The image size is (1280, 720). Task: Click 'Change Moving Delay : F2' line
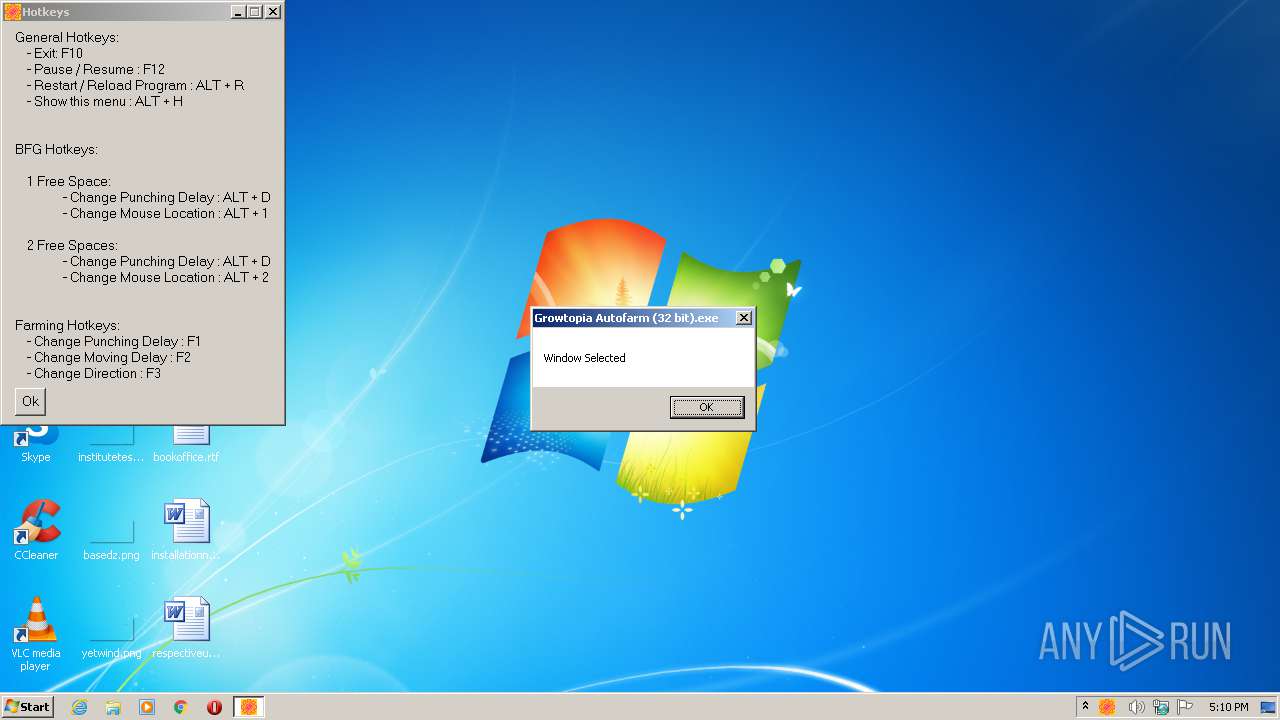click(x=109, y=357)
